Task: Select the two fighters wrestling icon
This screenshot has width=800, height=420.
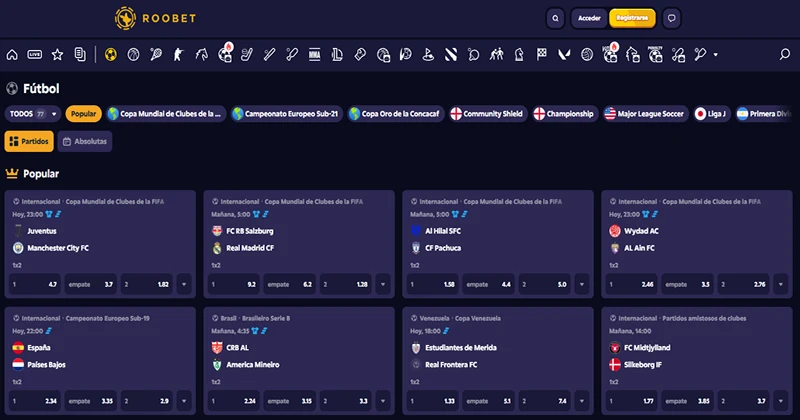Action: click(x=496, y=55)
